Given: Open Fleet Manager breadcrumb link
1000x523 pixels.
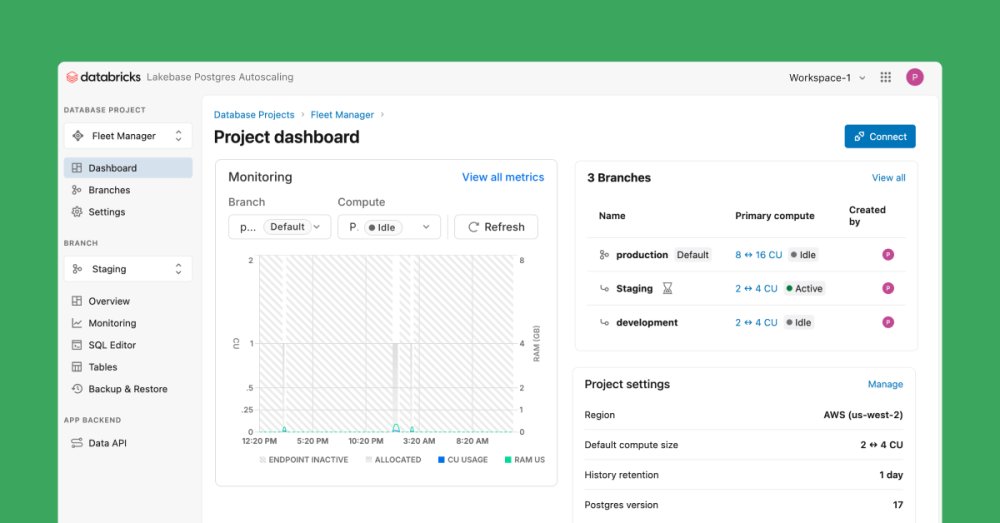Looking at the screenshot, I should 342,115.
